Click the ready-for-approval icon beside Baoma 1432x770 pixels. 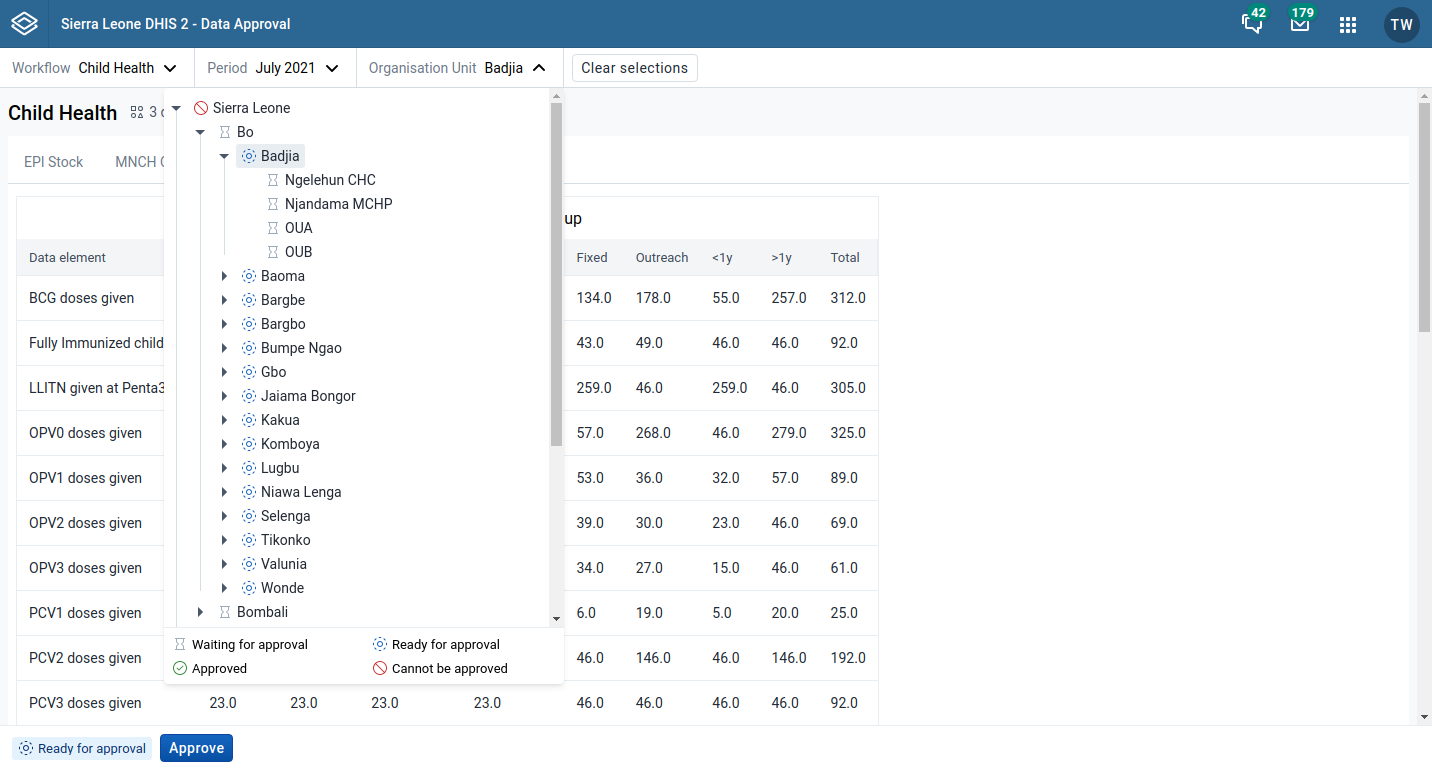[247, 275]
